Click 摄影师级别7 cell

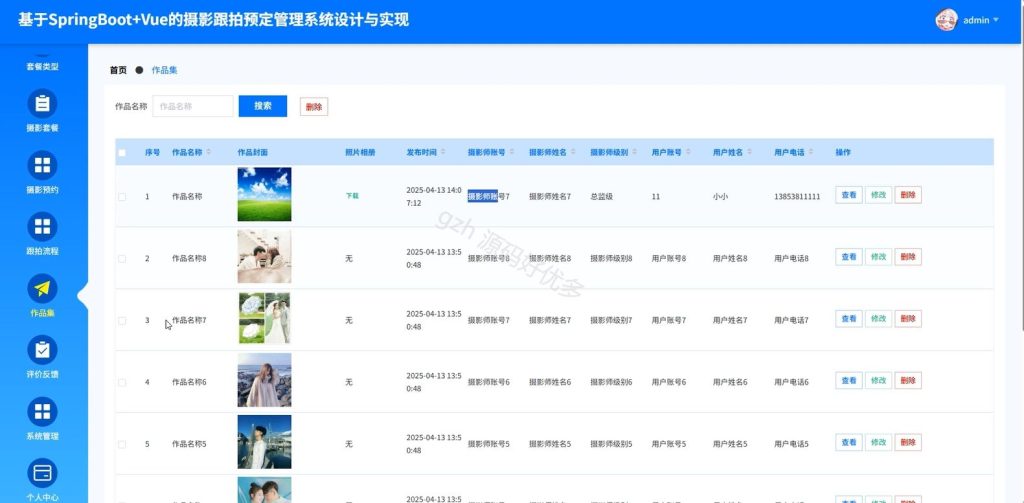611,321
